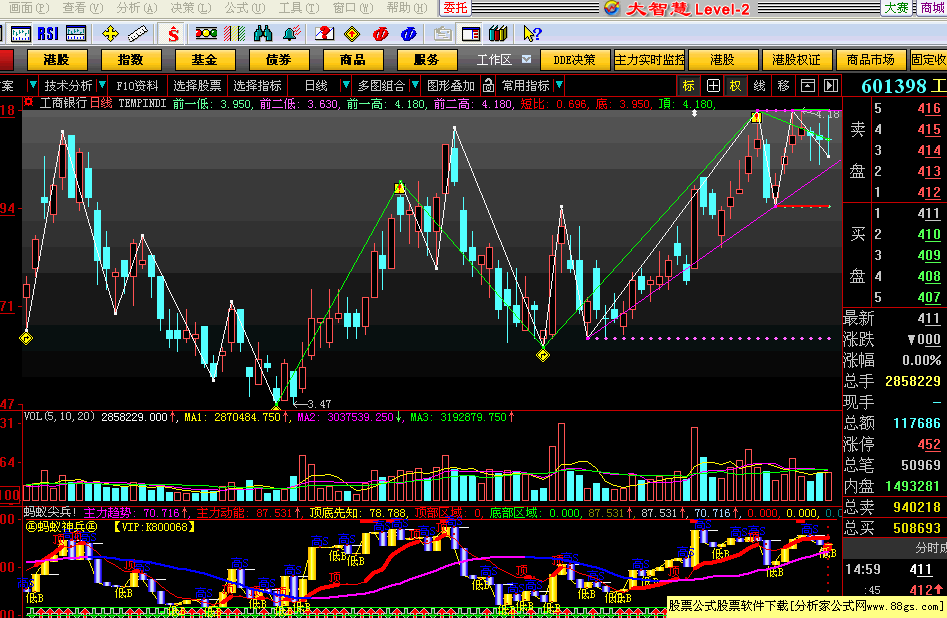Click the indicator panel icon right of RSI

pos(75,34)
